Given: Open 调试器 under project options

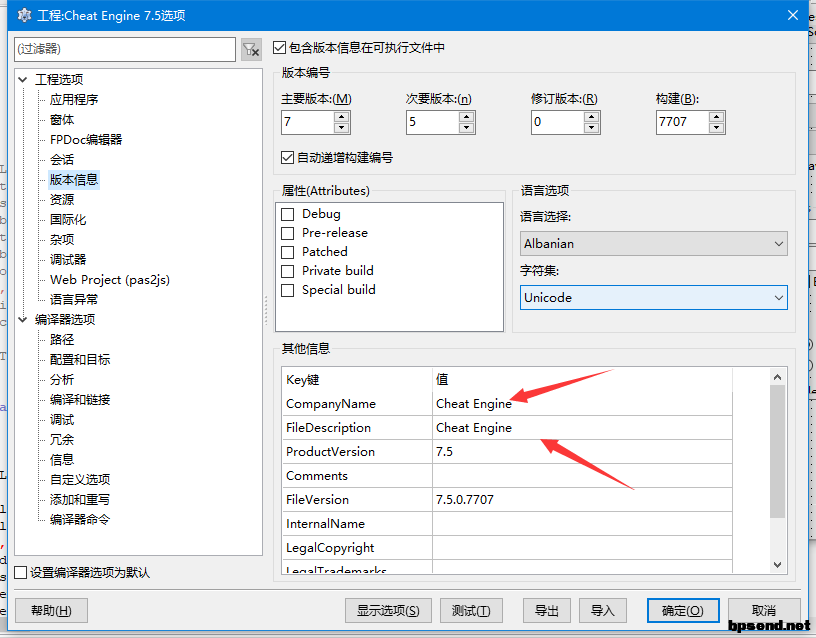Looking at the screenshot, I should (68, 260).
